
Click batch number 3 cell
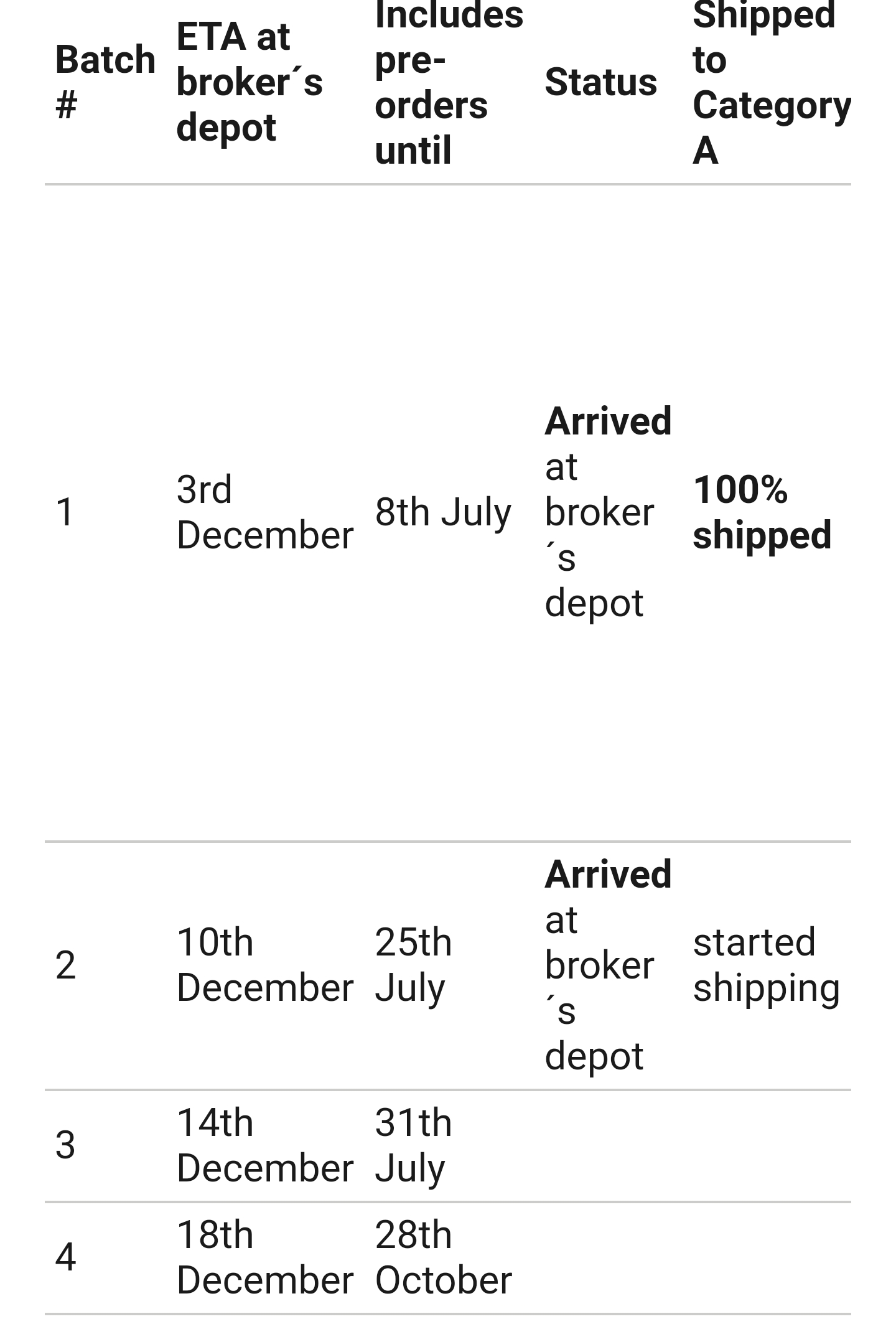[65, 1145]
